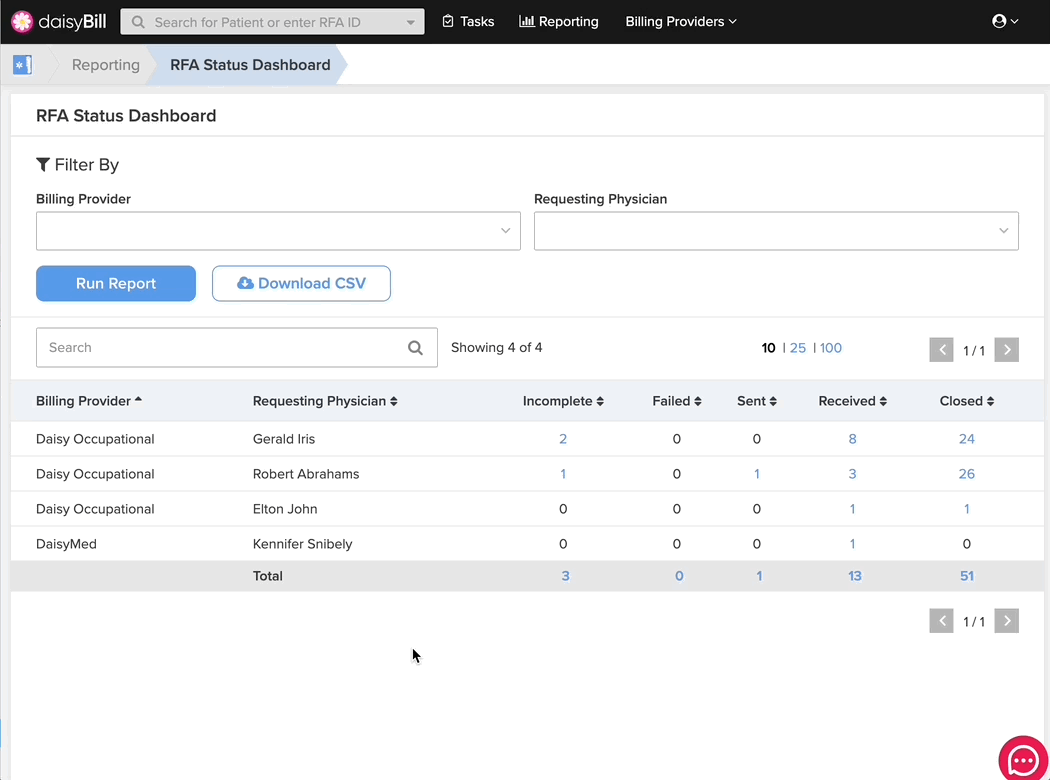Screen dimensions: 1050x780
Task: Go to next page using top arrow
Action: pyautogui.click(x=1006, y=349)
